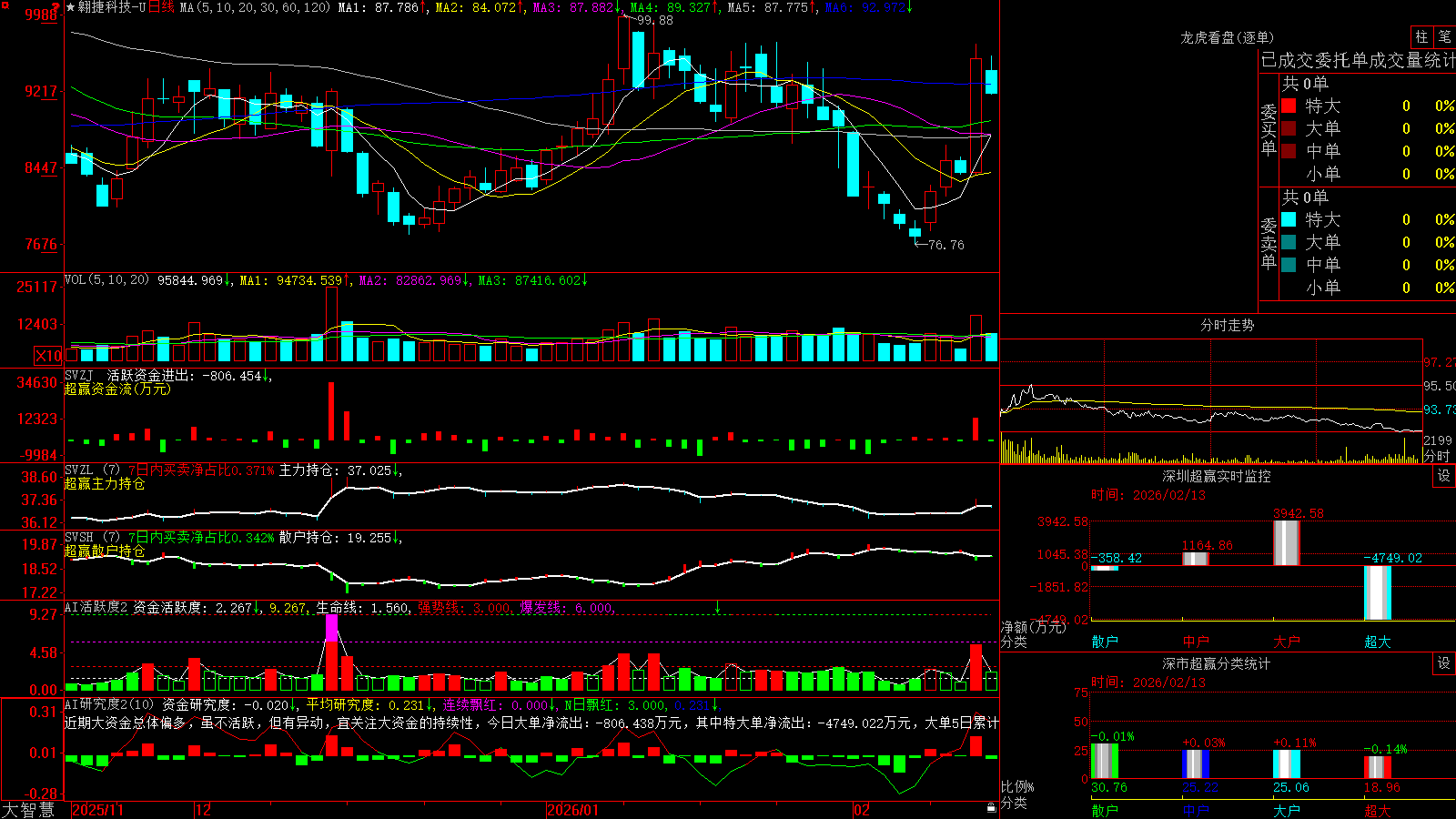
Task: Click the 76.76 low price label
Action: [x=946, y=245]
